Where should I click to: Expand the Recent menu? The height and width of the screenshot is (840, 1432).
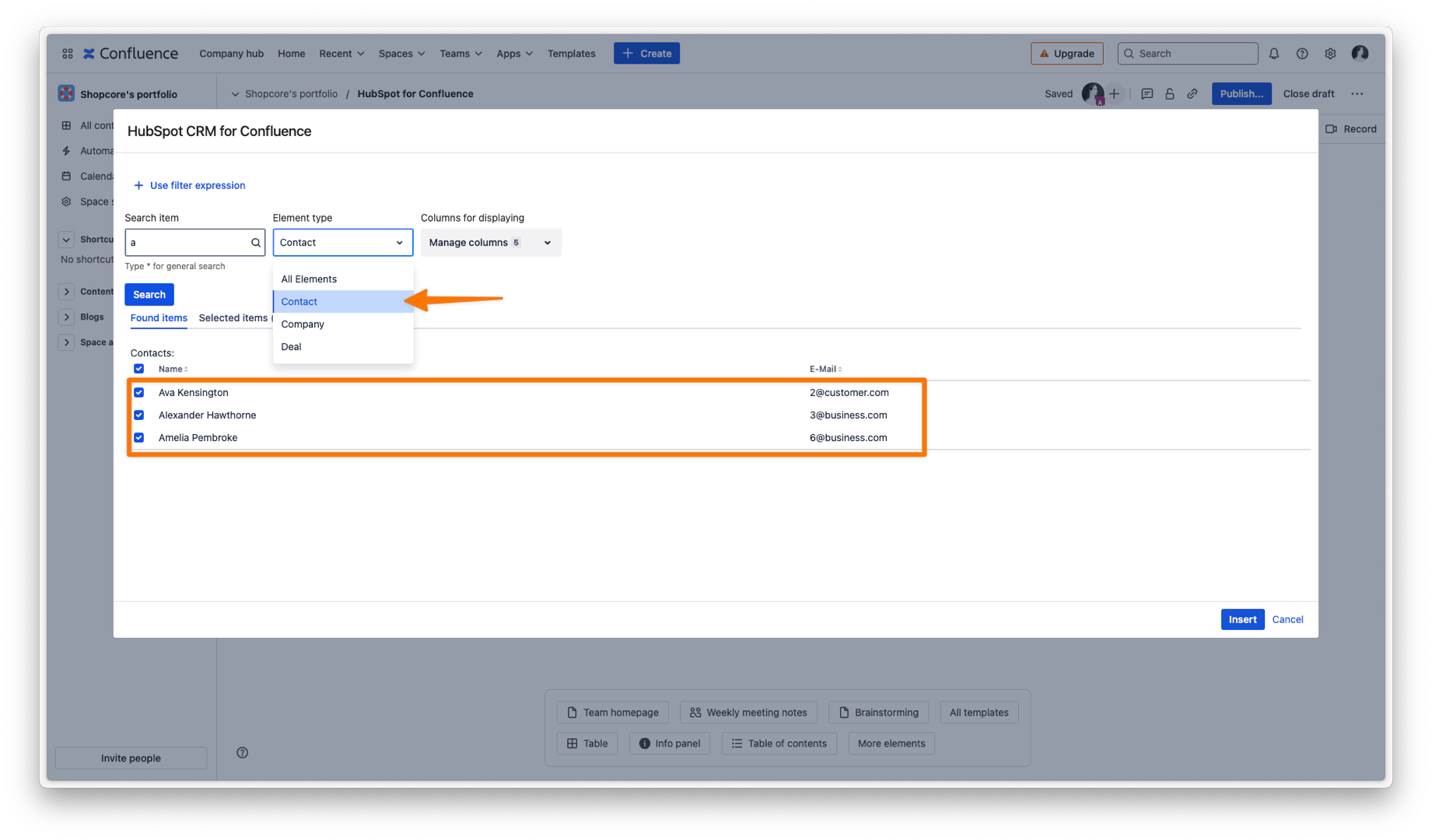(341, 54)
